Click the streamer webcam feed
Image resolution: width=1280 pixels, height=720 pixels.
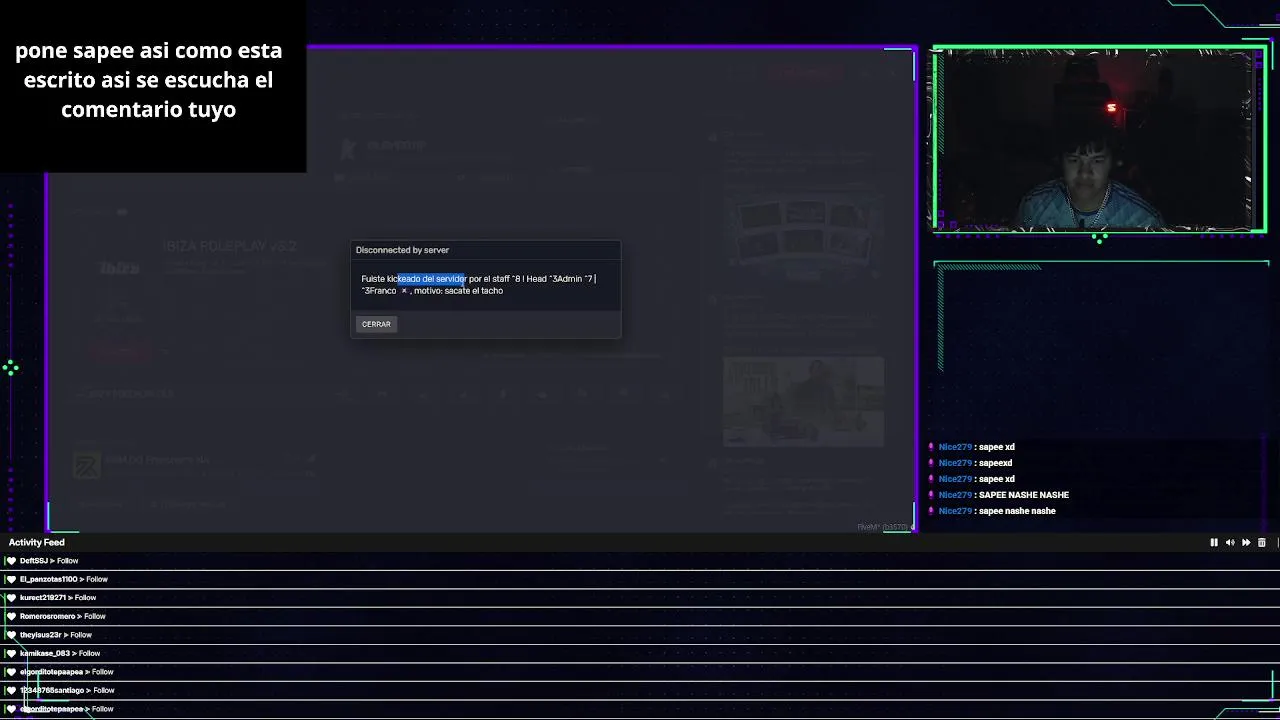coord(1098,139)
